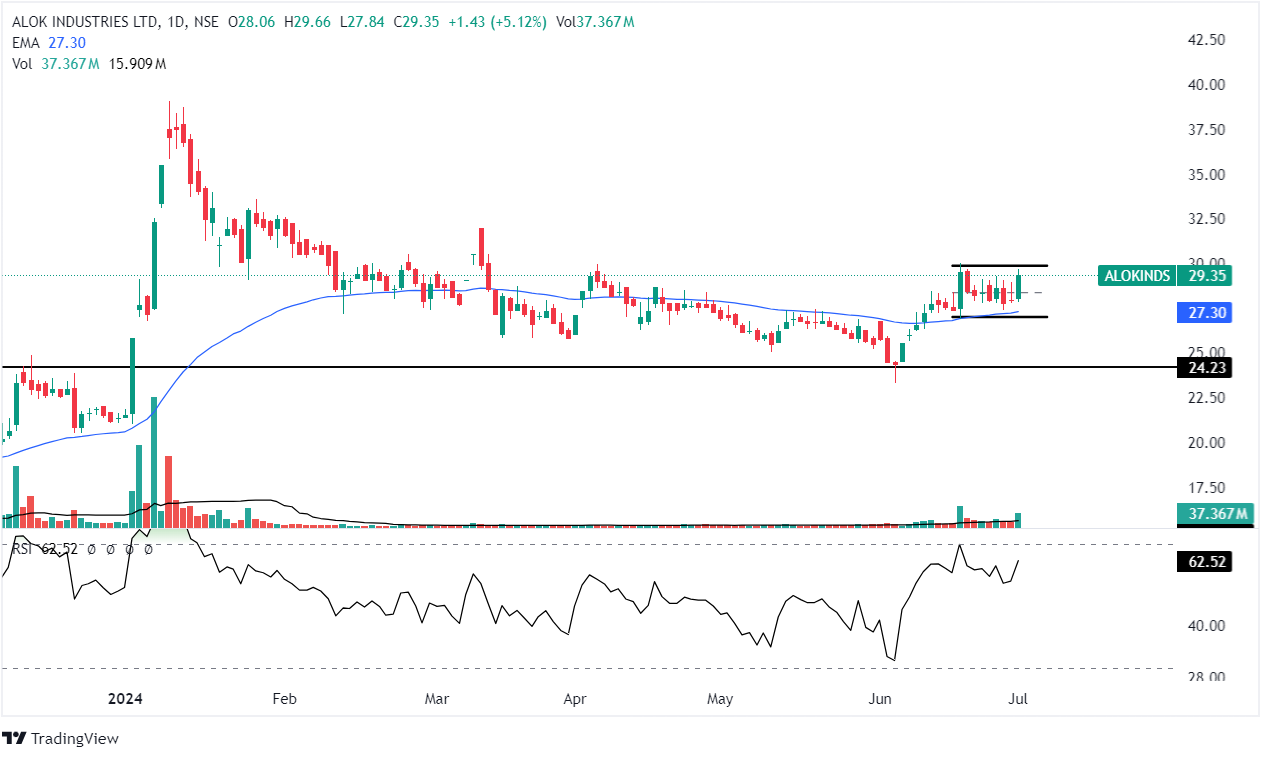Click the 40.00 price scale label
The width and height of the screenshot is (1272, 760).
[x=1205, y=85]
